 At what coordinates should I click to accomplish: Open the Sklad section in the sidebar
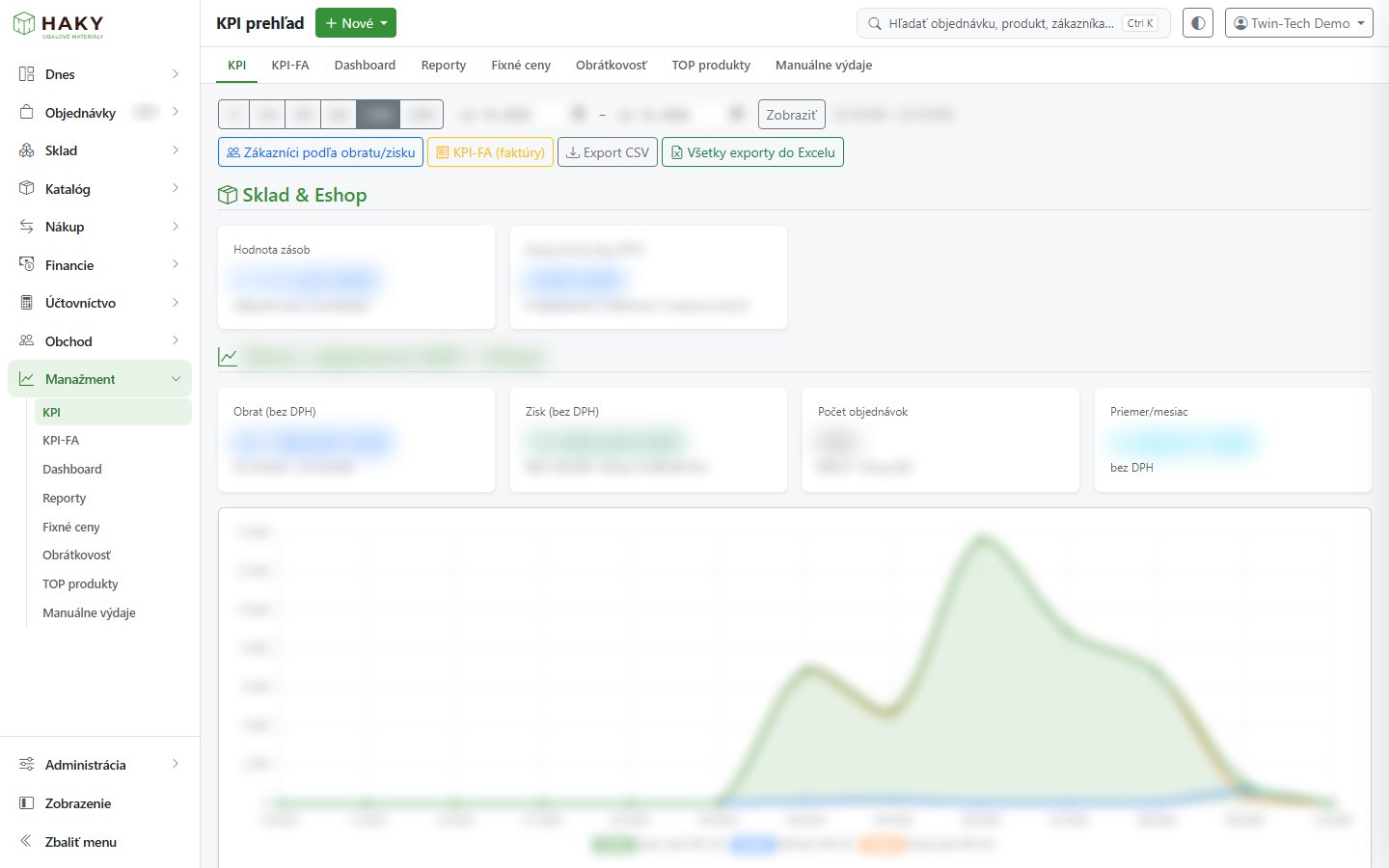pyautogui.click(x=99, y=150)
